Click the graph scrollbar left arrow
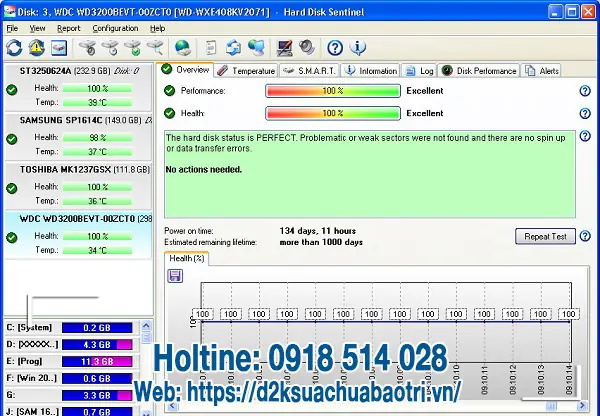Screen dimensions: 600x416 pyautogui.click(x=172, y=406)
